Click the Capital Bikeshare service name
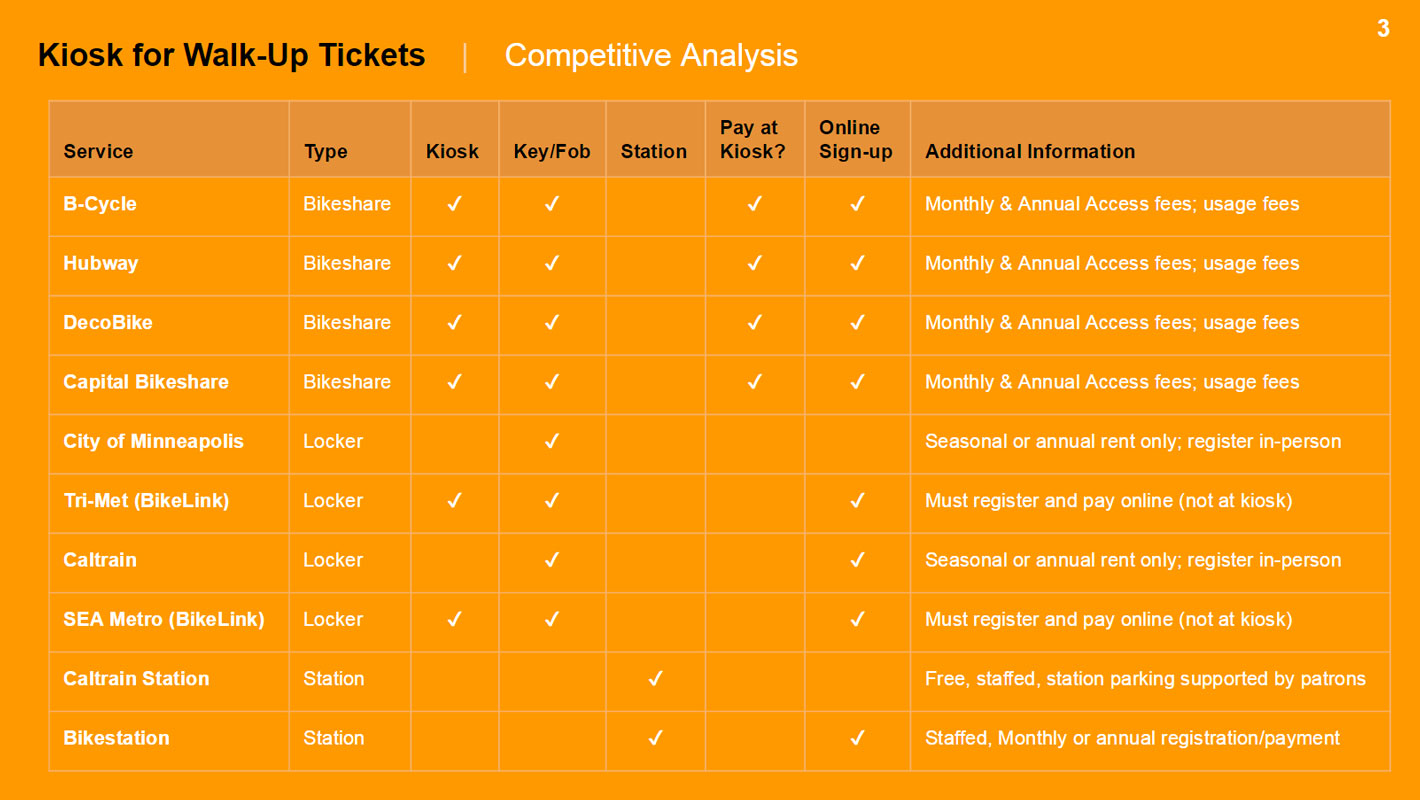Image resolution: width=1420 pixels, height=800 pixels. 146,382
